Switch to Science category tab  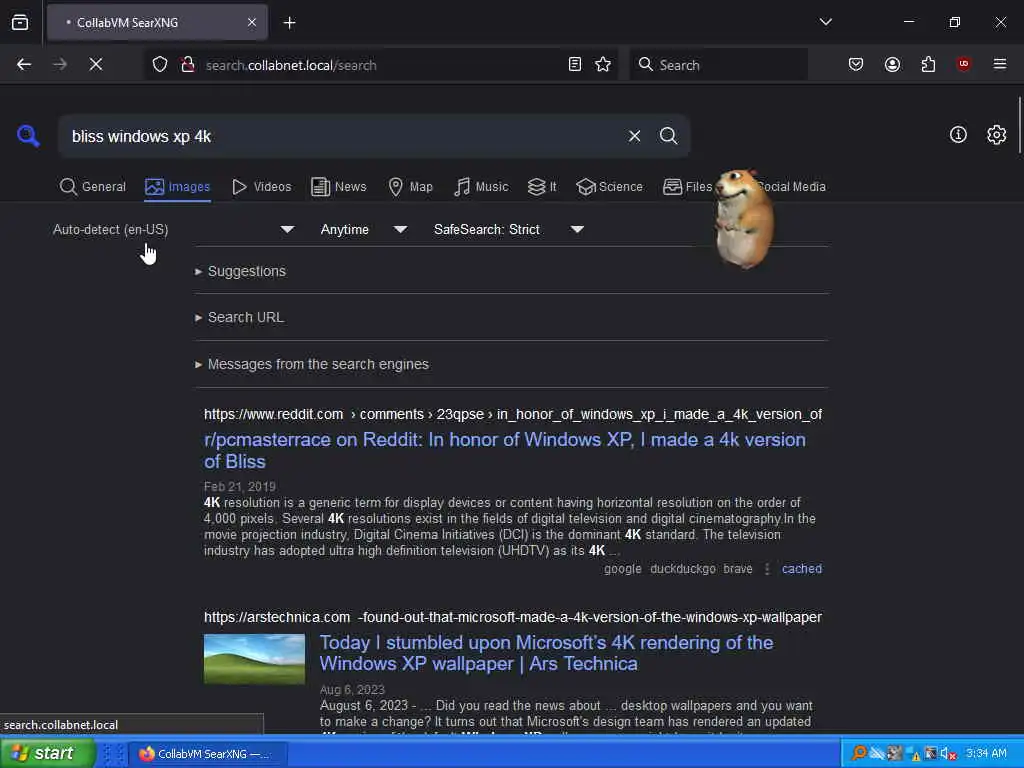point(609,187)
